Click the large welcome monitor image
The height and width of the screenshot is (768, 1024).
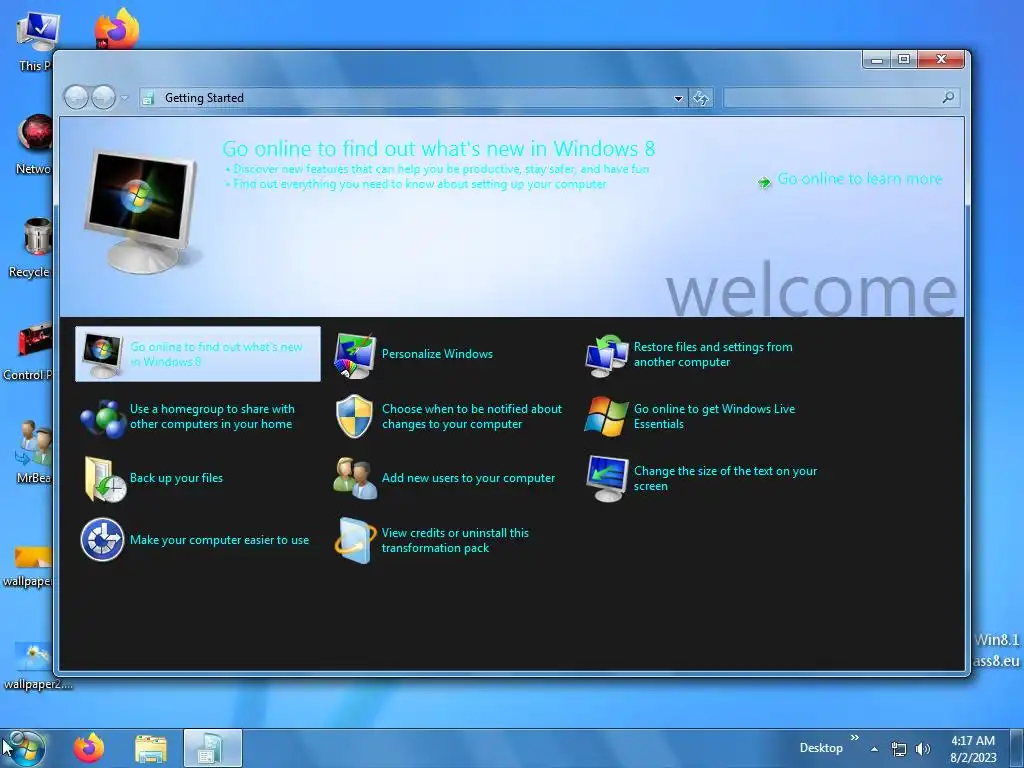pos(140,212)
